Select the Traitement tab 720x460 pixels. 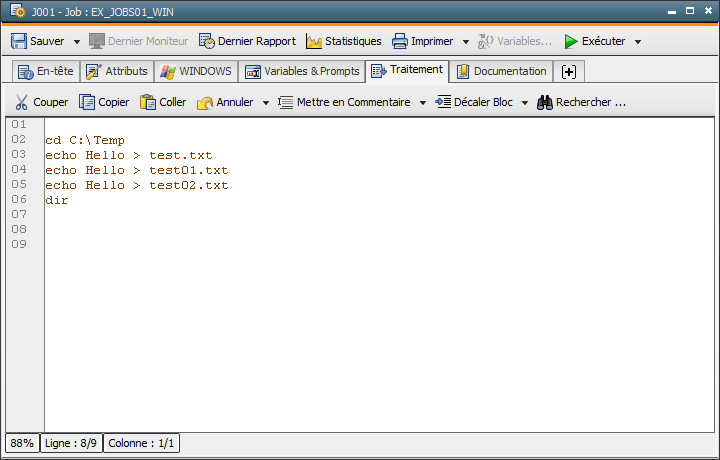[407, 71]
